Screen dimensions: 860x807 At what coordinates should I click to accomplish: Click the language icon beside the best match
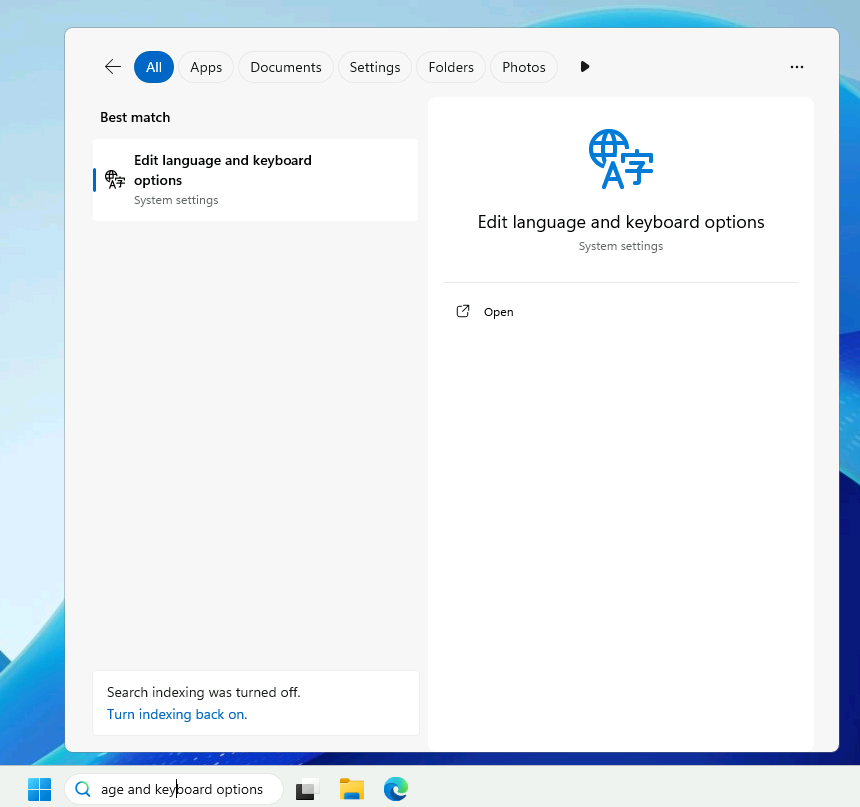[x=116, y=180]
